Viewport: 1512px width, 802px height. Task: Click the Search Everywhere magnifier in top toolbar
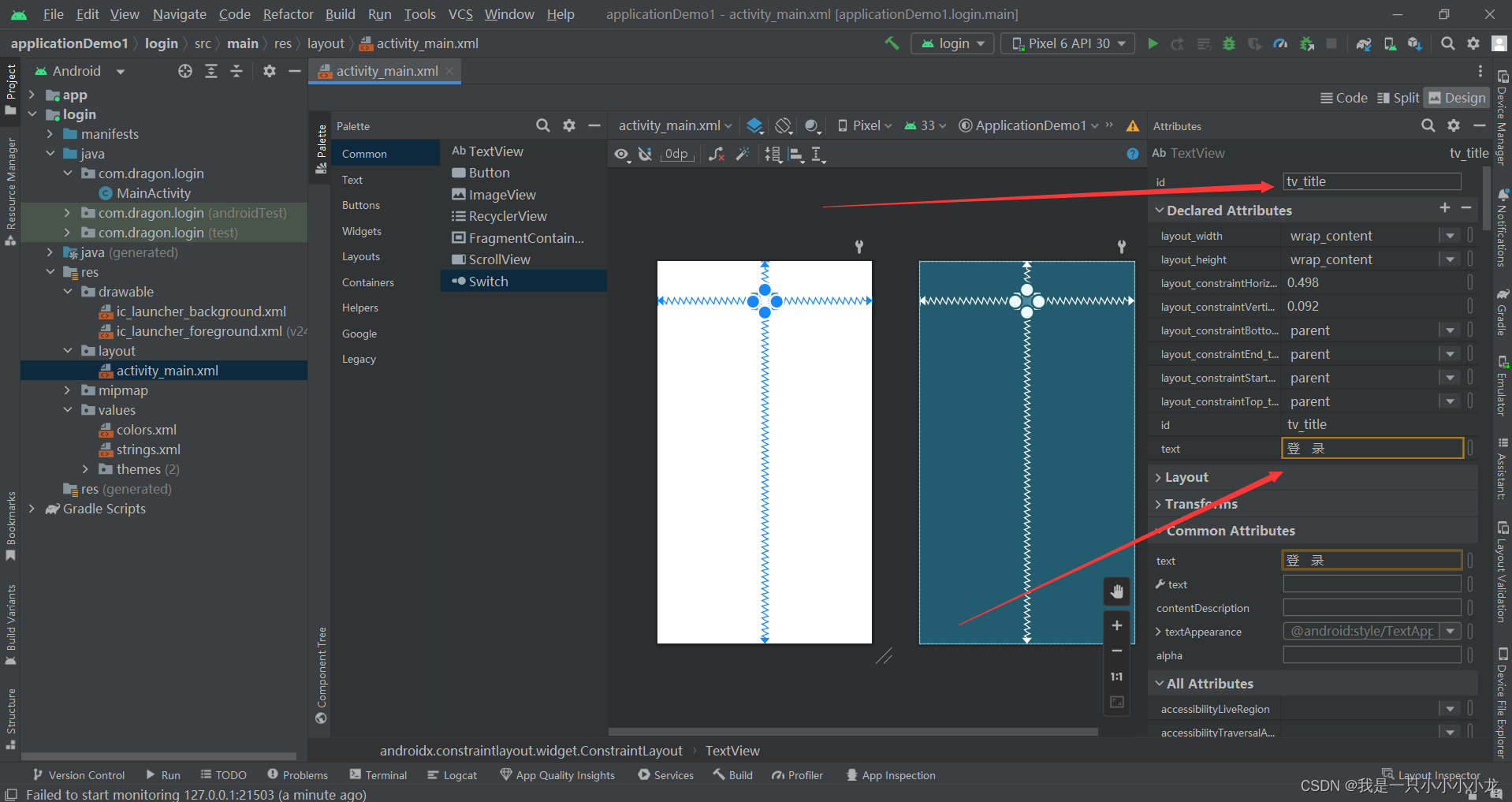(1447, 43)
